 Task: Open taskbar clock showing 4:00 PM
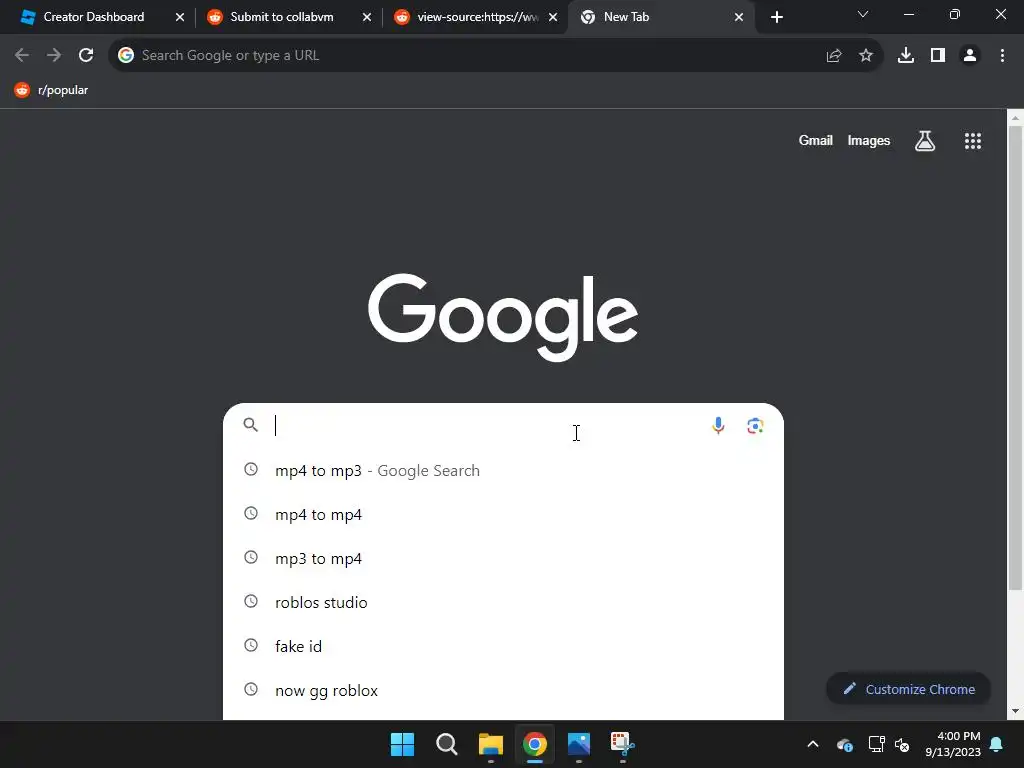953,744
